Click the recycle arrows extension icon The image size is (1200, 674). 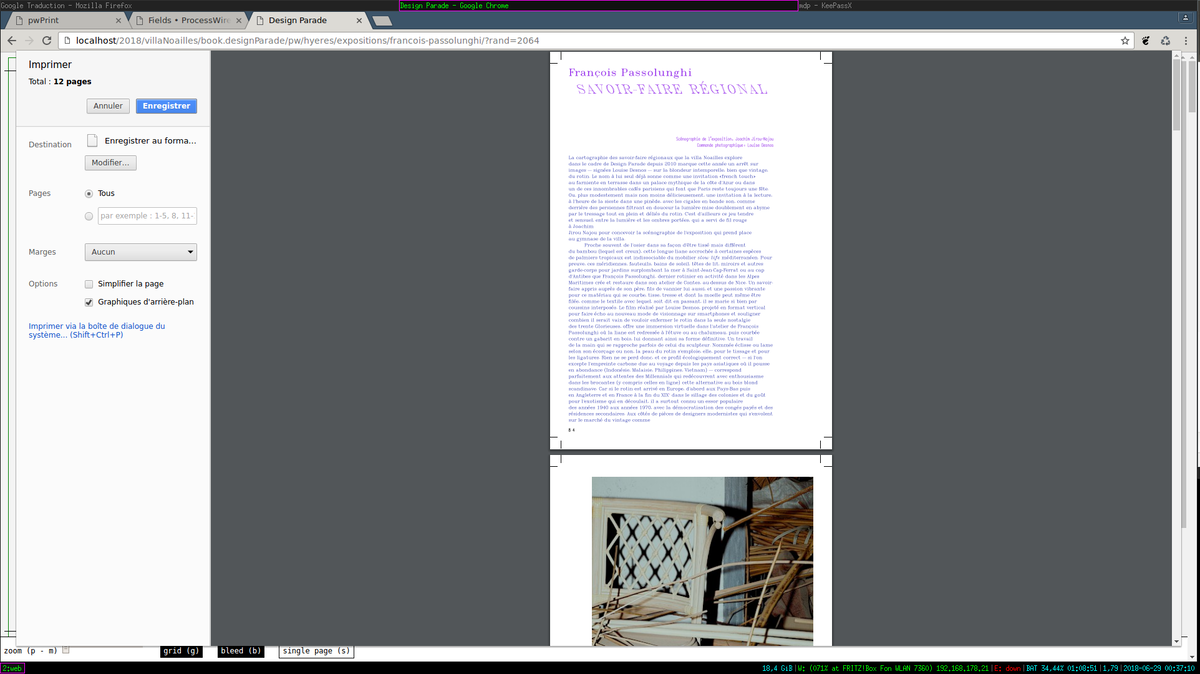(x=1165, y=41)
